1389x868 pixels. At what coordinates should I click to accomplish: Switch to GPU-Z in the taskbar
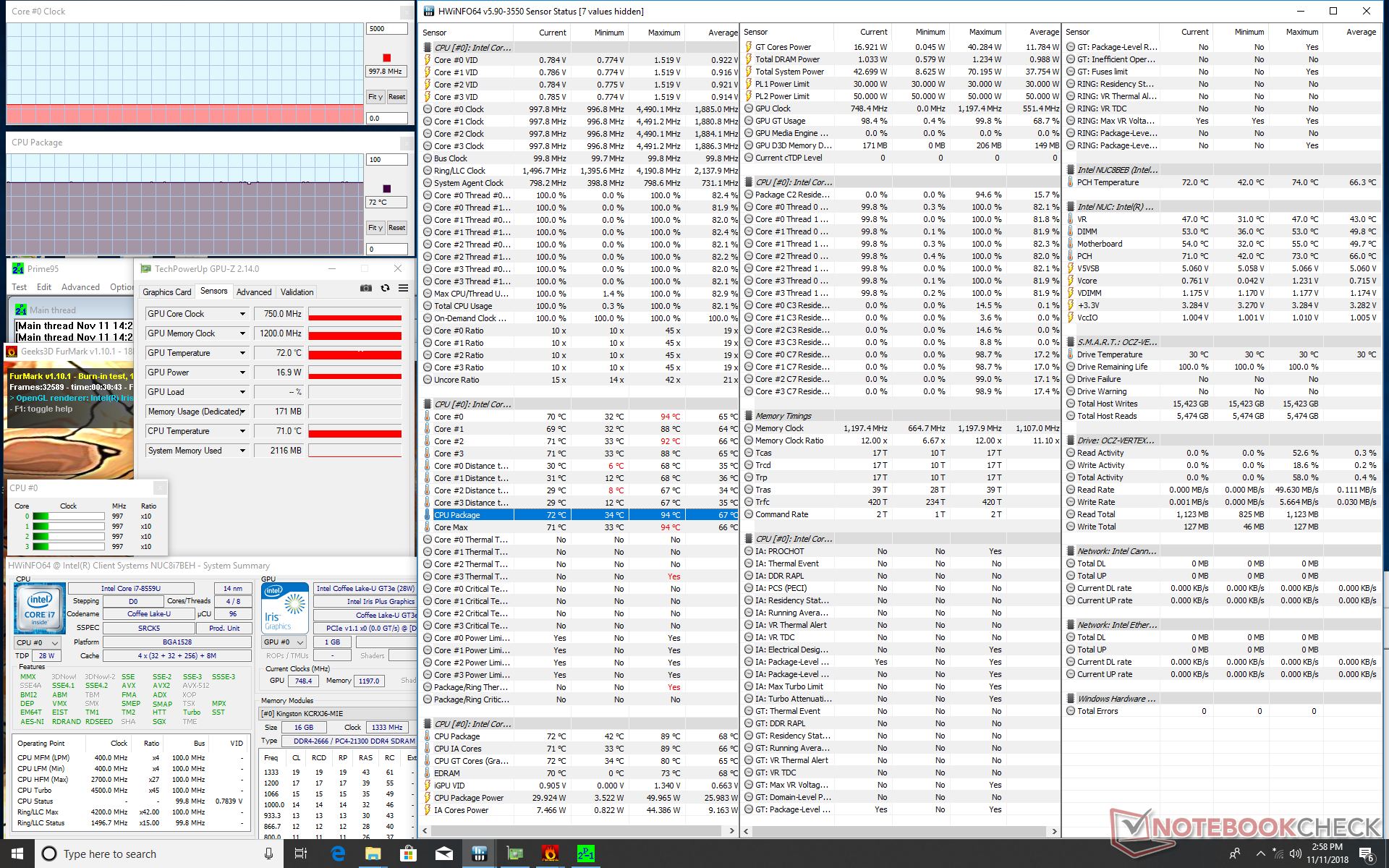(x=514, y=854)
